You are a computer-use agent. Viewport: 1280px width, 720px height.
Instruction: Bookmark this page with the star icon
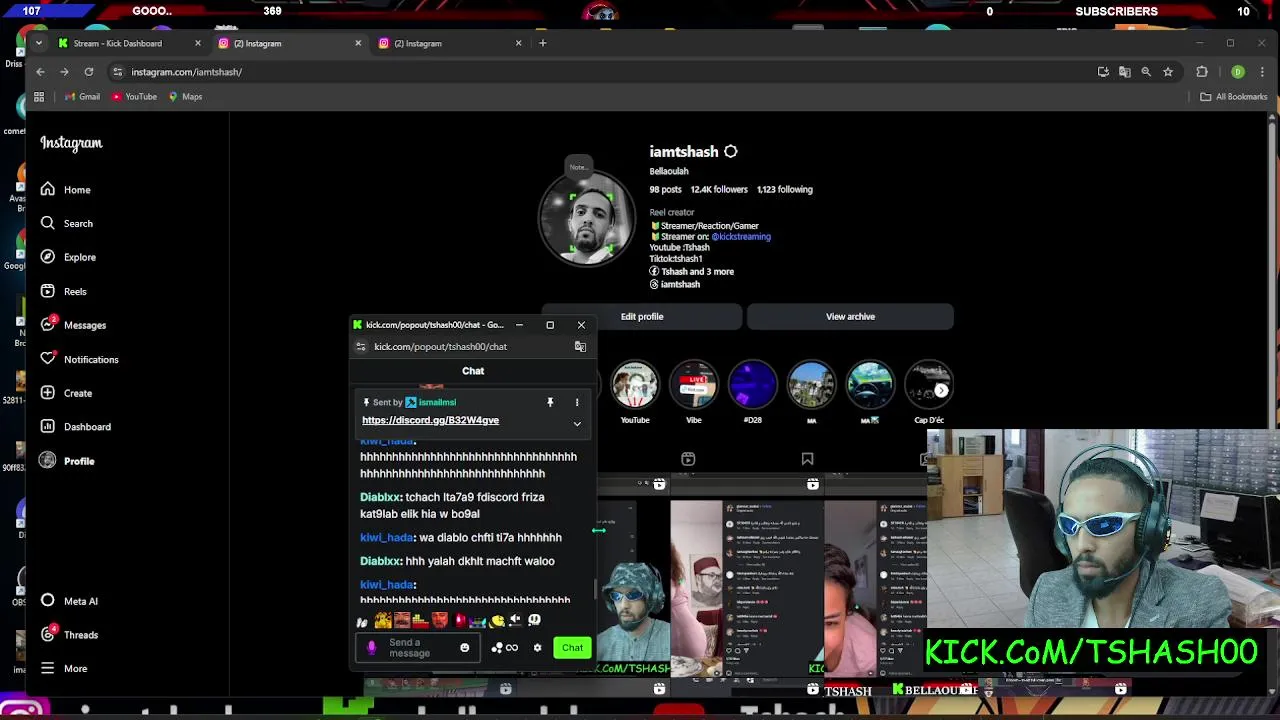(x=1167, y=72)
